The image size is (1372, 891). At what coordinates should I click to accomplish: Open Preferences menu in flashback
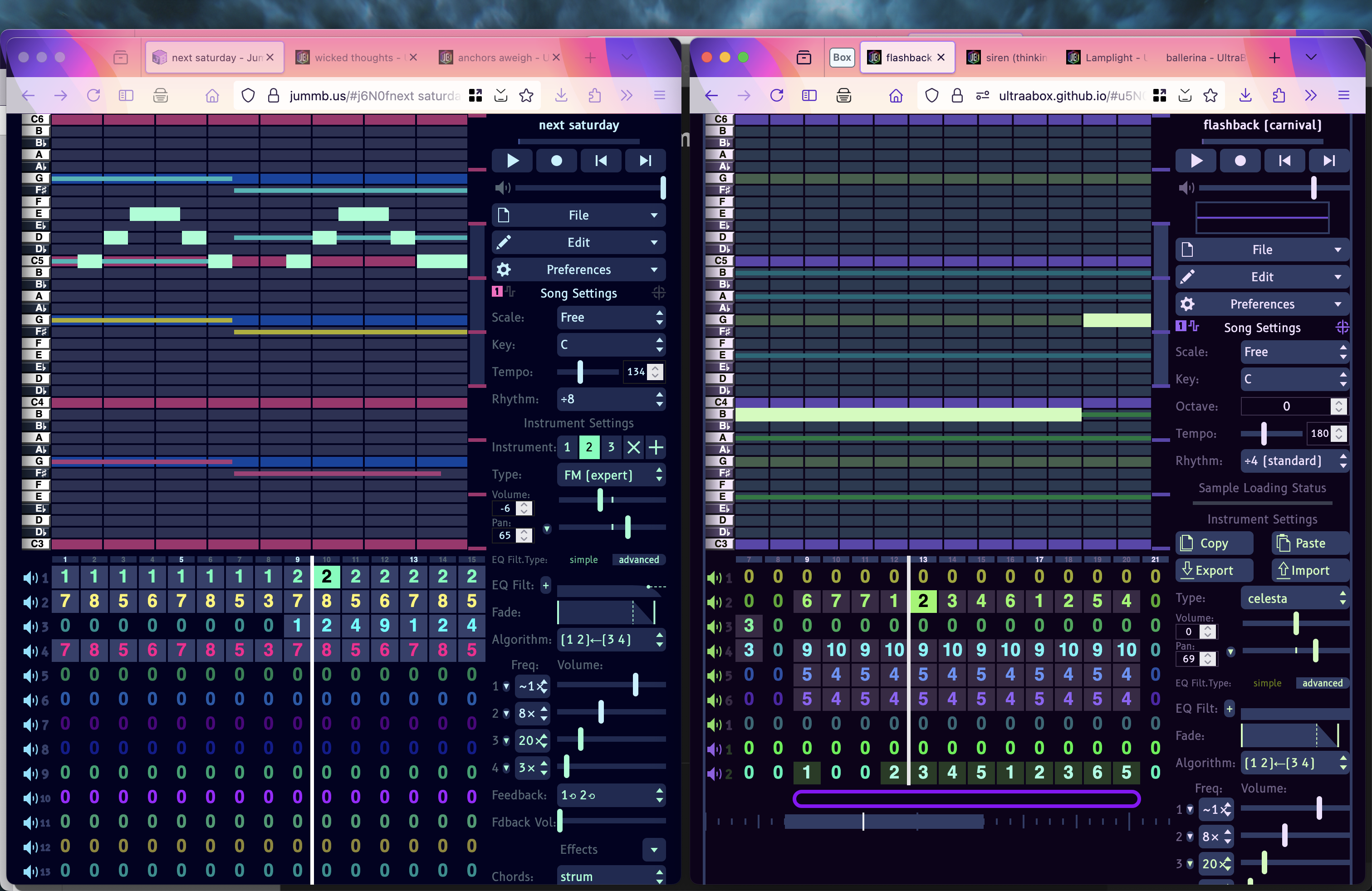1262,304
